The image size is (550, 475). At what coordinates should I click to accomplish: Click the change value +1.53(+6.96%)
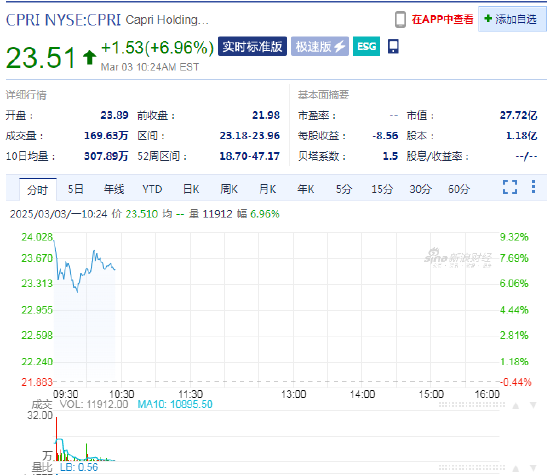click(x=157, y=48)
